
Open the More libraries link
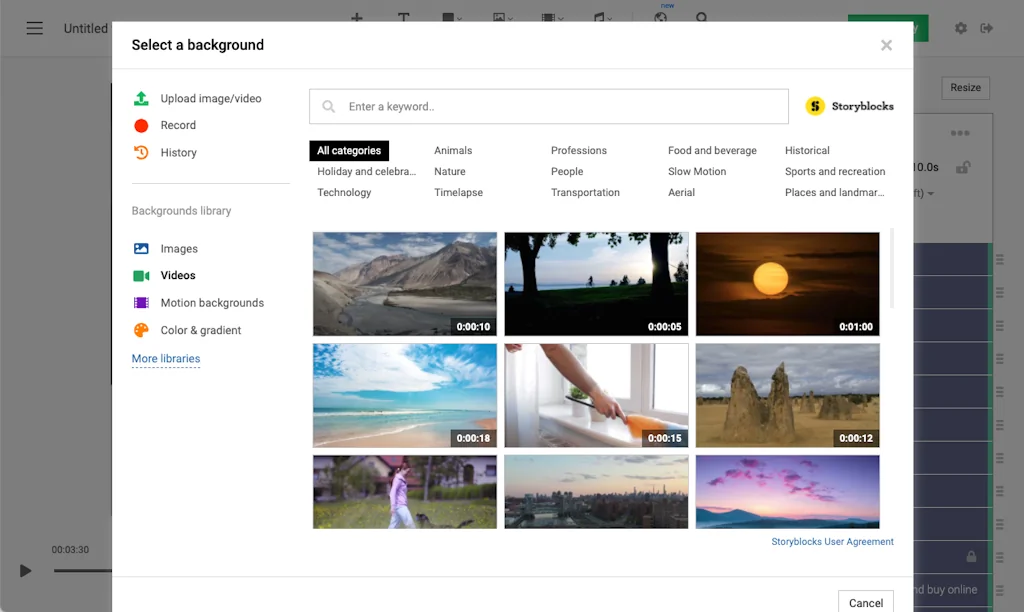tap(166, 358)
